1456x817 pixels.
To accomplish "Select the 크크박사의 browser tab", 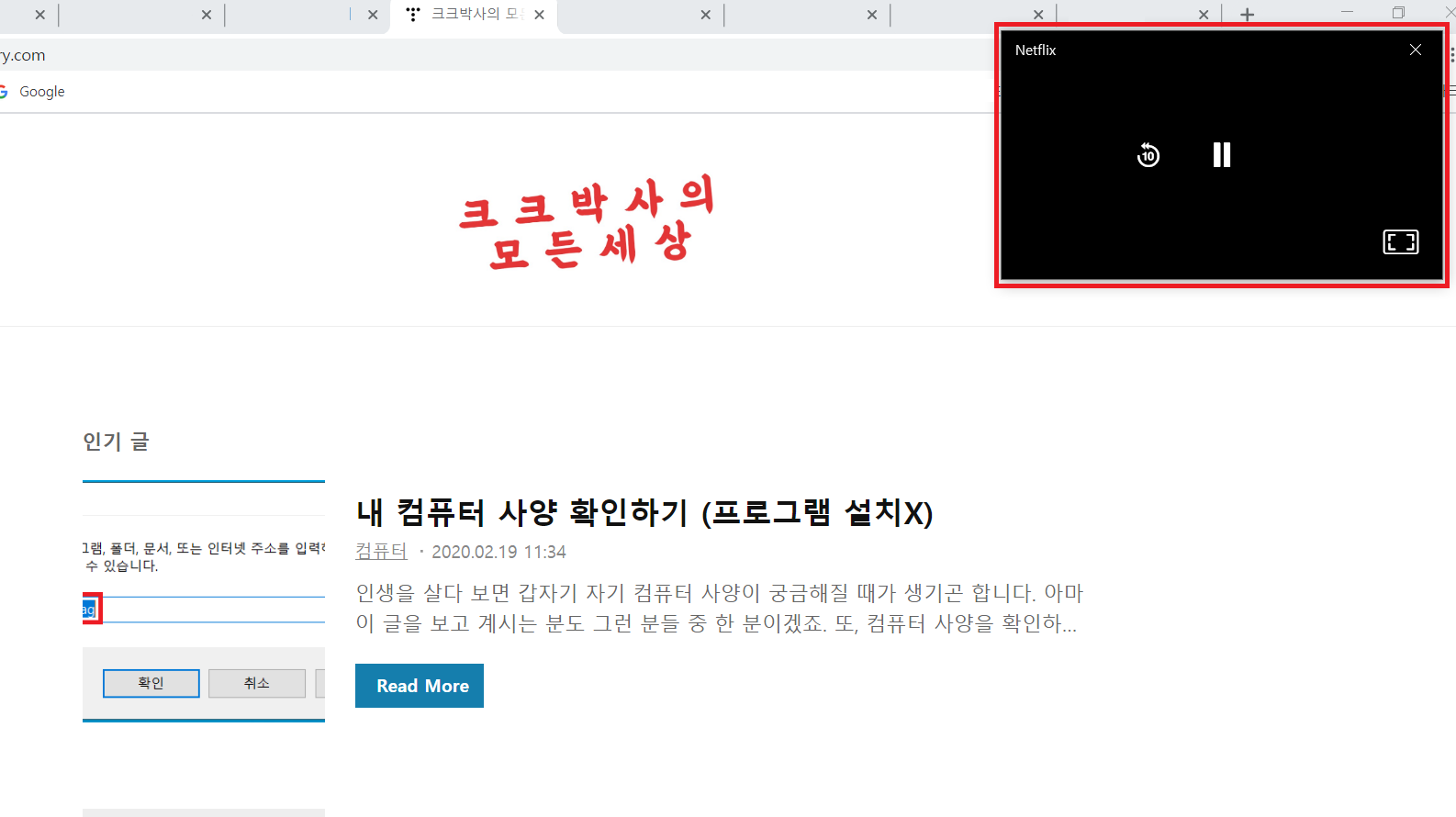I will pyautogui.click(x=473, y=15).
